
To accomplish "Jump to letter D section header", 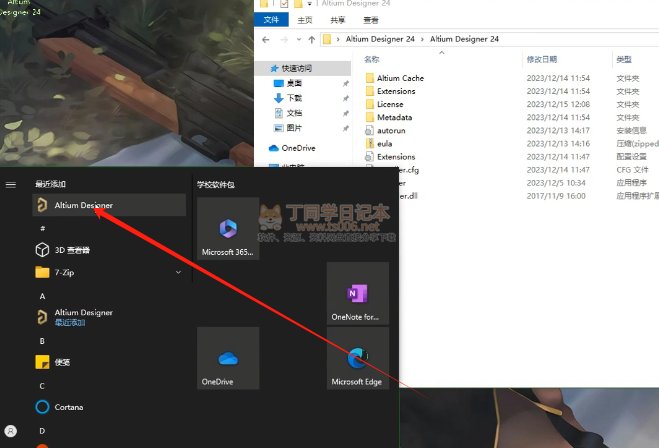I will pos(42,431).
